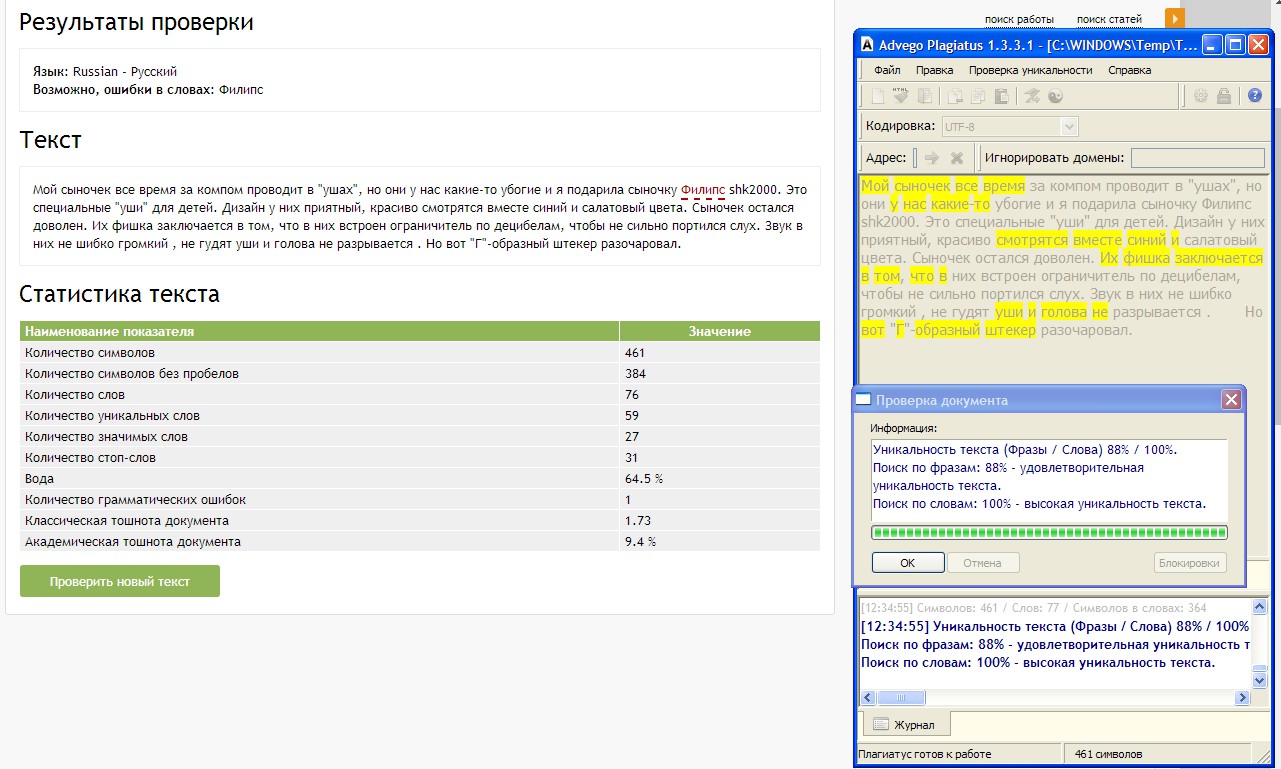
Task: Click OK in Проверка документа dialog
Action: click(907, 563)
